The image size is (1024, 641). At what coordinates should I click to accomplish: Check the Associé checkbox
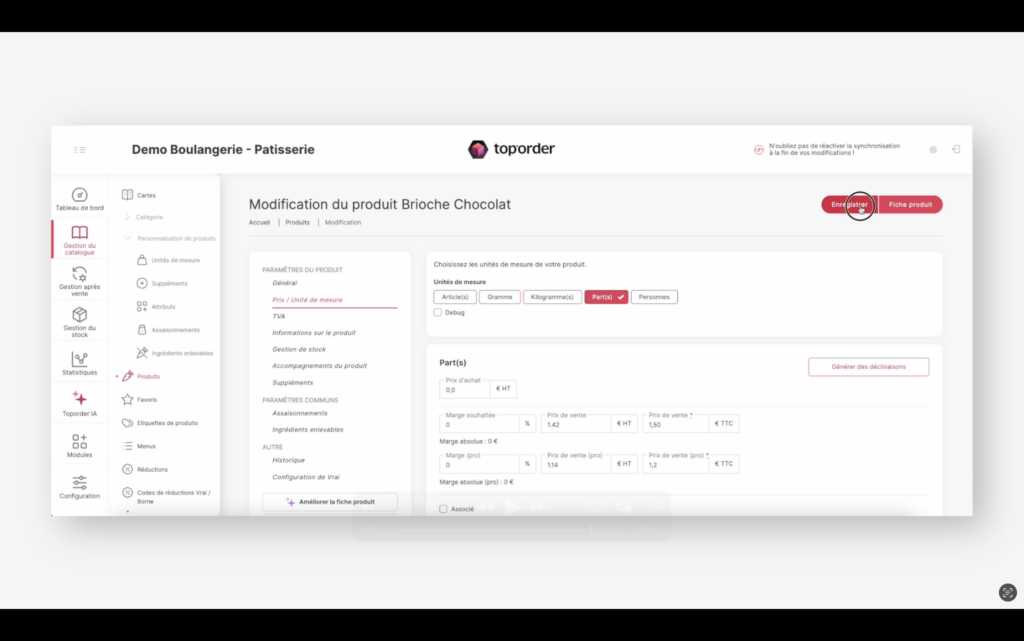[443, 509]
